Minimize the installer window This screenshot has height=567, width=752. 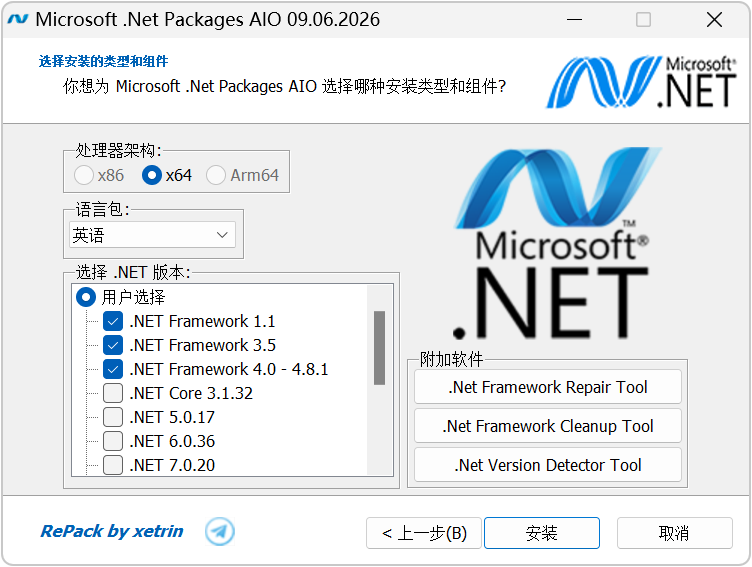(x=574, y=20)
